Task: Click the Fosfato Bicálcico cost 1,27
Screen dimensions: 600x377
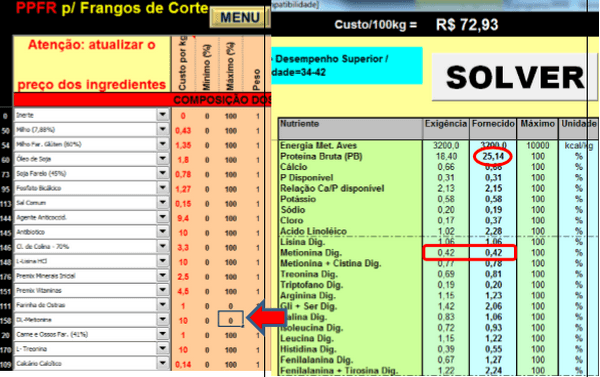Action: coord(183,189)
